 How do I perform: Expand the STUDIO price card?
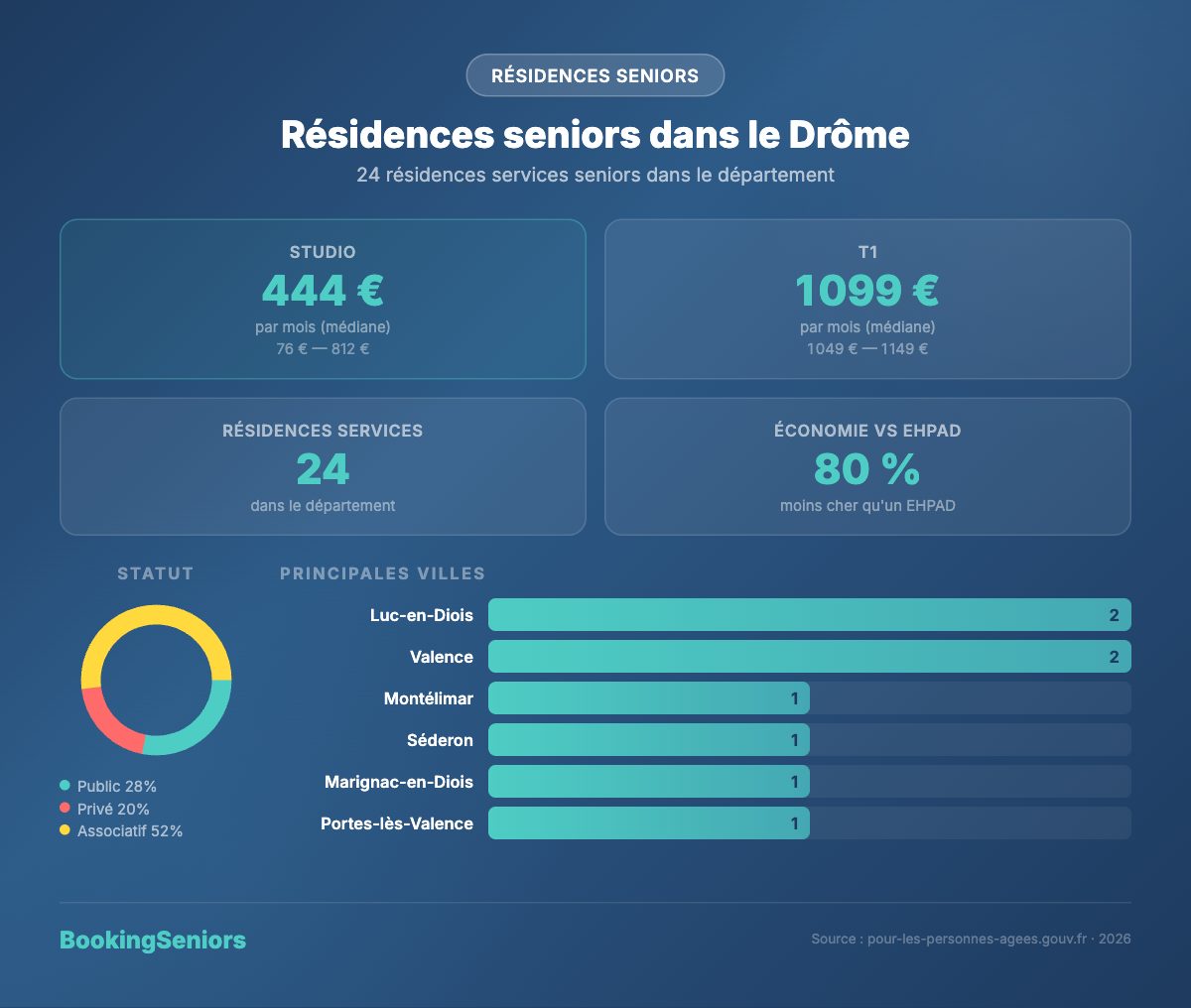pos(323,298)
